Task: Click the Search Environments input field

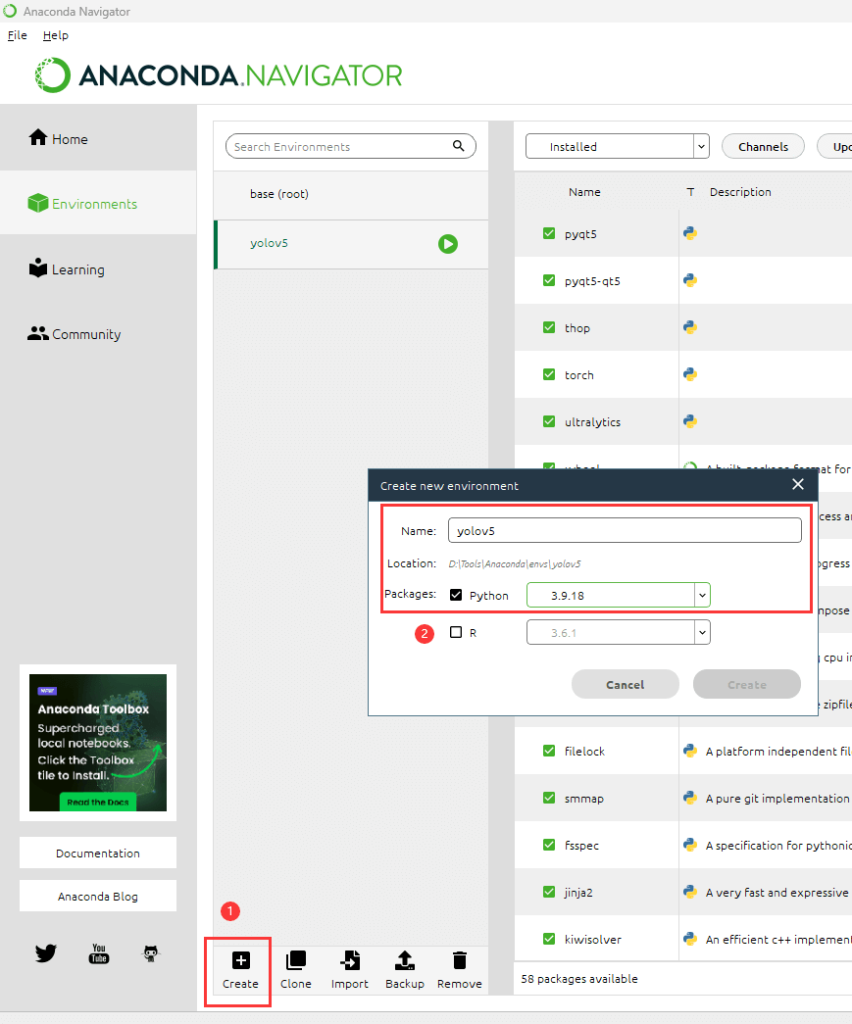Action: coord(351,146)
